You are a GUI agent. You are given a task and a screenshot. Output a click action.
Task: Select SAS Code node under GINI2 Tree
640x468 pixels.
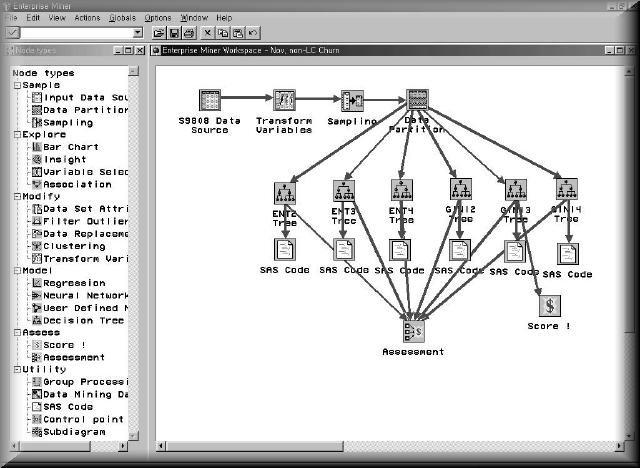[x=460, y=250]
